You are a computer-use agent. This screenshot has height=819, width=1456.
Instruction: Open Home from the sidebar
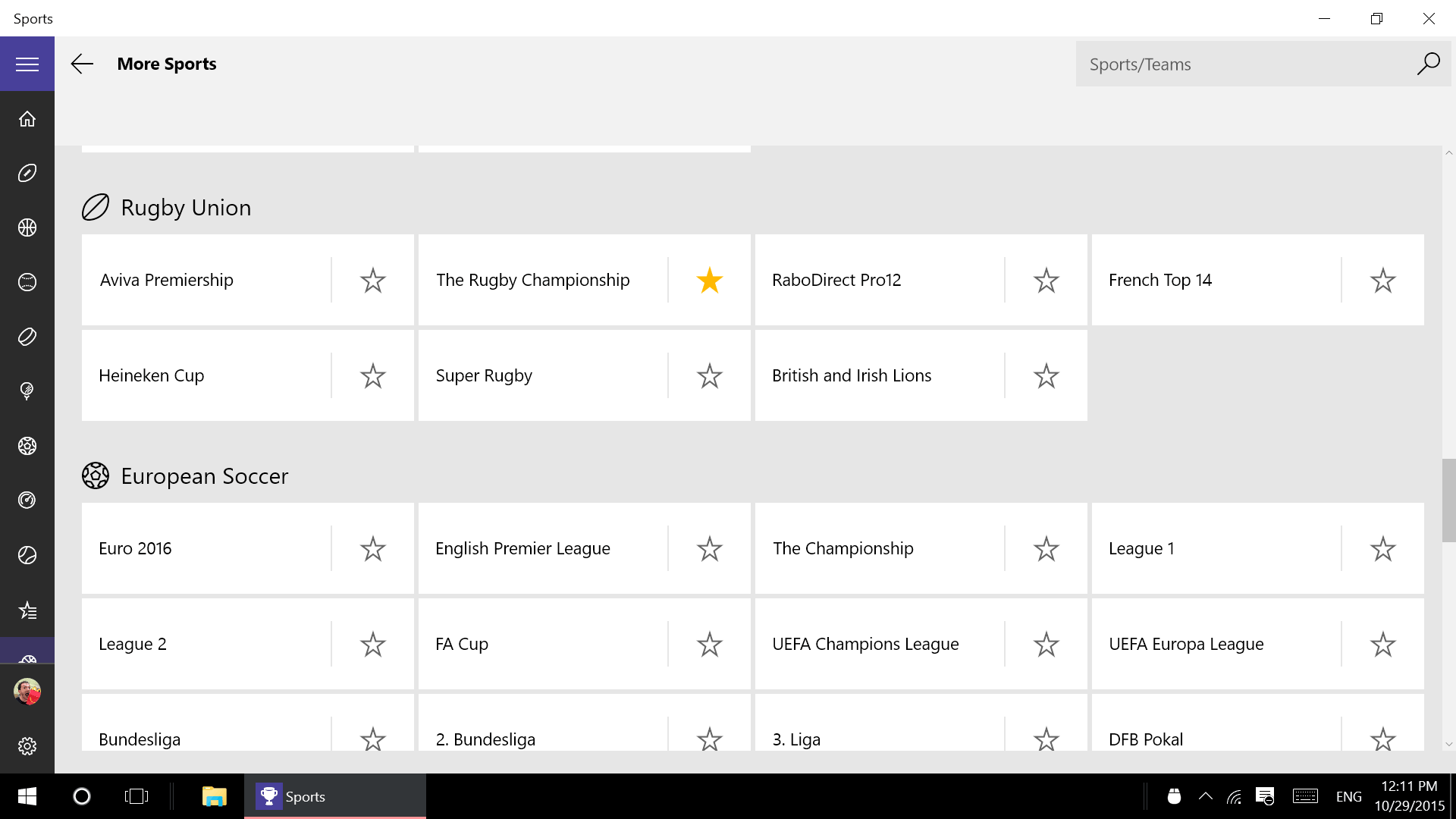click(27, 119)
